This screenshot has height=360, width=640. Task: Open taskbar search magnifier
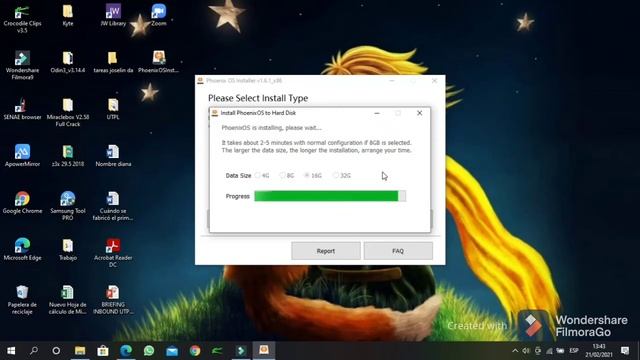34,351
